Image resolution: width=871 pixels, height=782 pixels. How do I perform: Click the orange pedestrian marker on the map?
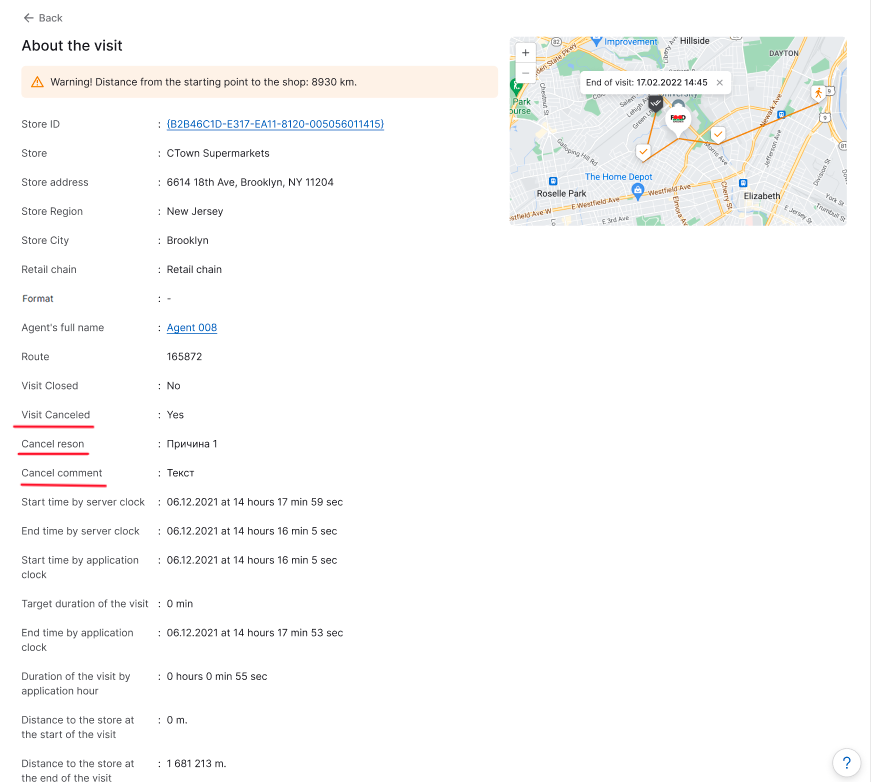(x=819, y=93)
